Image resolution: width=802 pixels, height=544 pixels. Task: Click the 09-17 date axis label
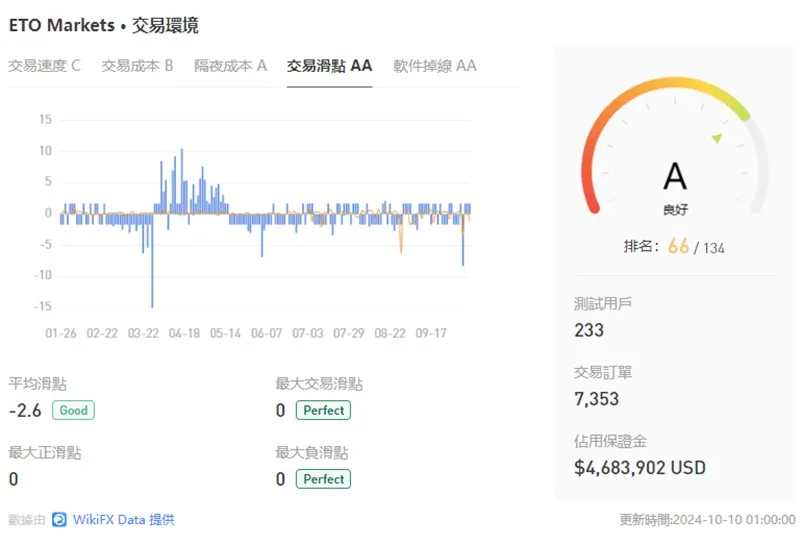pyautogui.click(x=431, y=333)
